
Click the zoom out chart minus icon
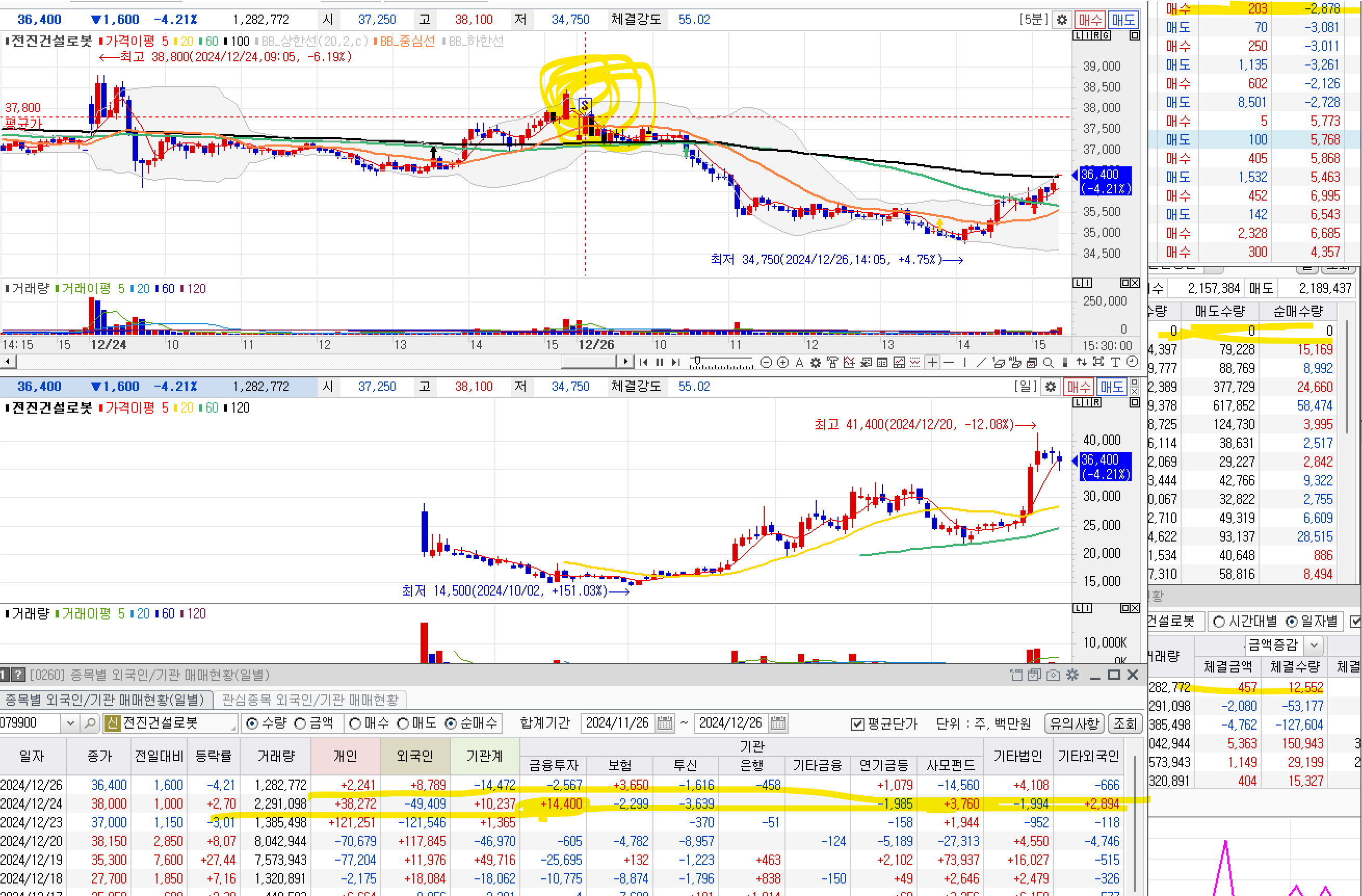tap(766, 362)
